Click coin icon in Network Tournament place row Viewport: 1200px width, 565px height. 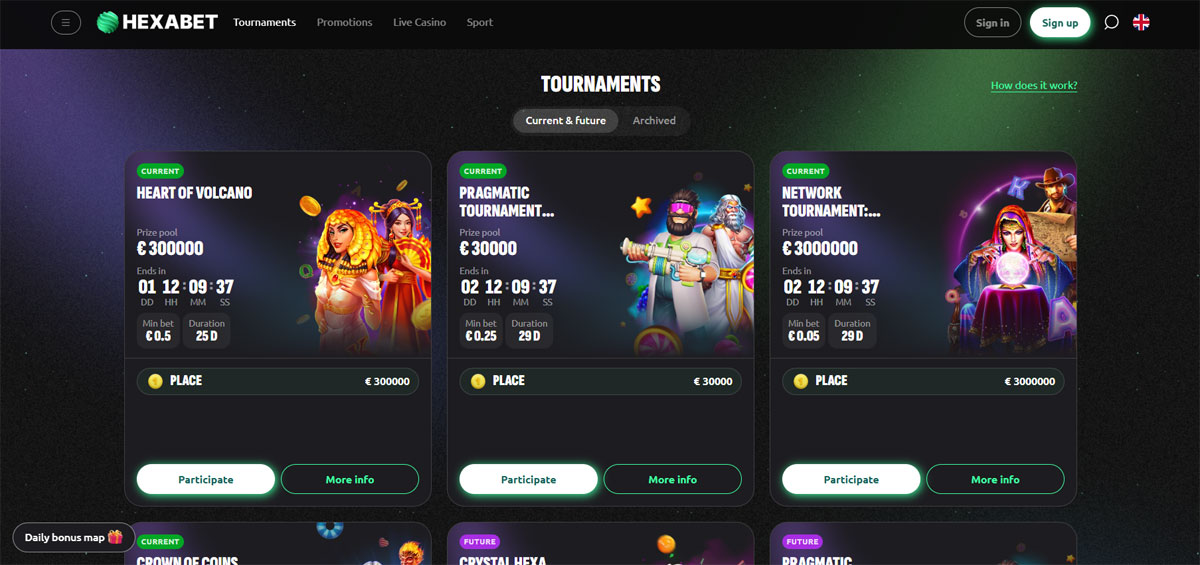[x=801, y=381]
